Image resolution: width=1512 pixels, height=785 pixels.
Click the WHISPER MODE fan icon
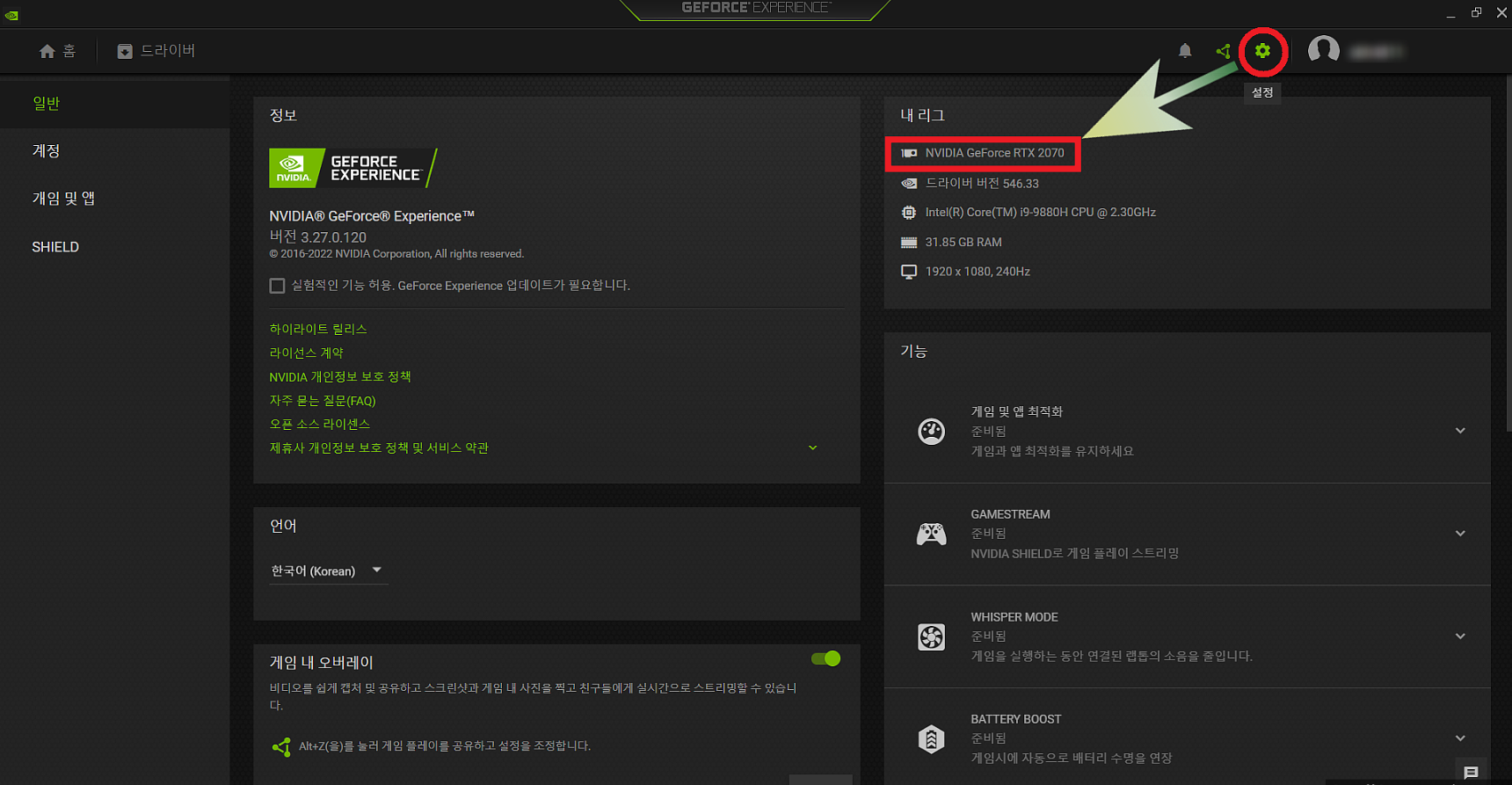[932, 636]
